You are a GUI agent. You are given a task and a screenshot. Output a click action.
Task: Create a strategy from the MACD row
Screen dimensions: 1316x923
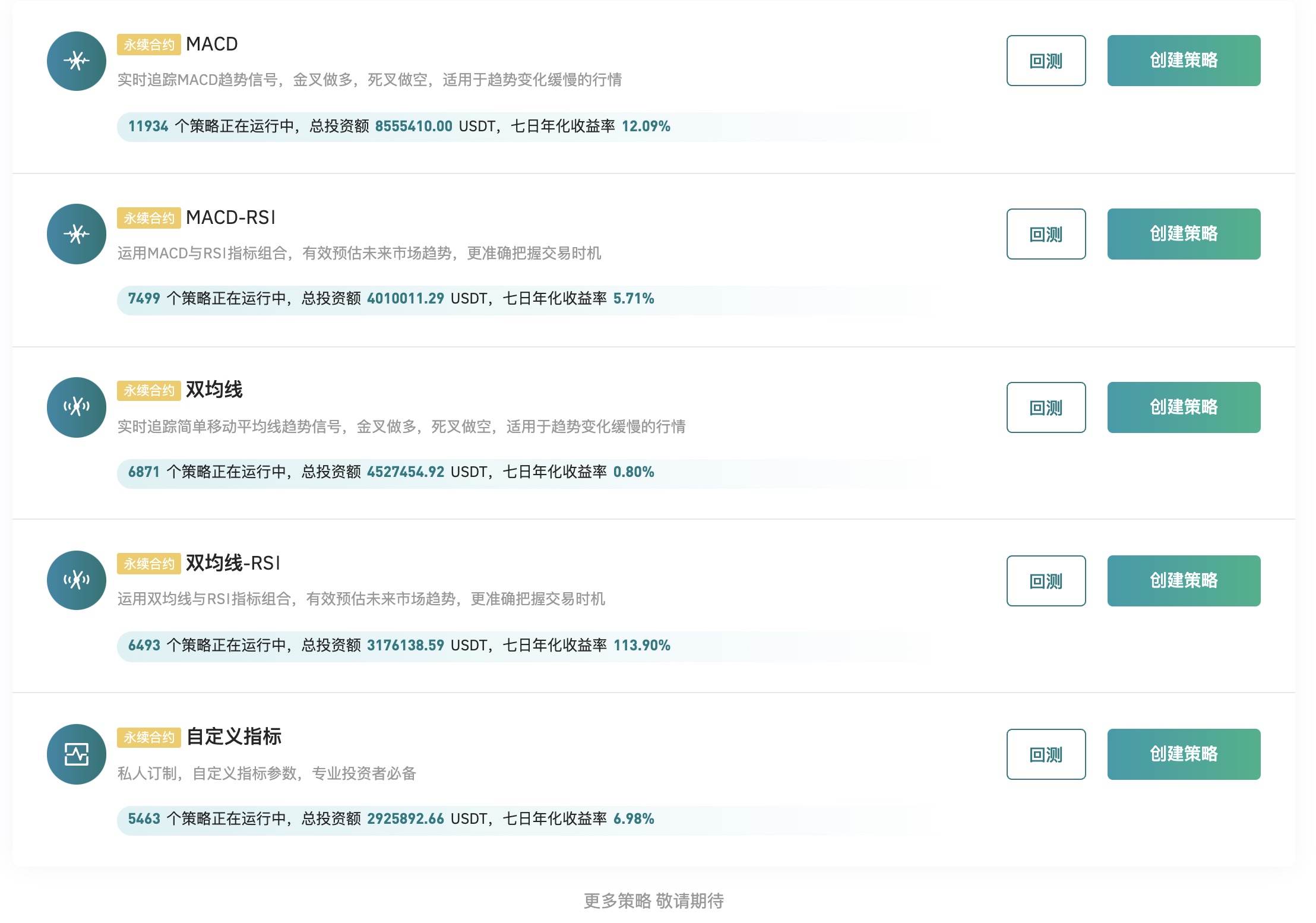(1184, 61)
